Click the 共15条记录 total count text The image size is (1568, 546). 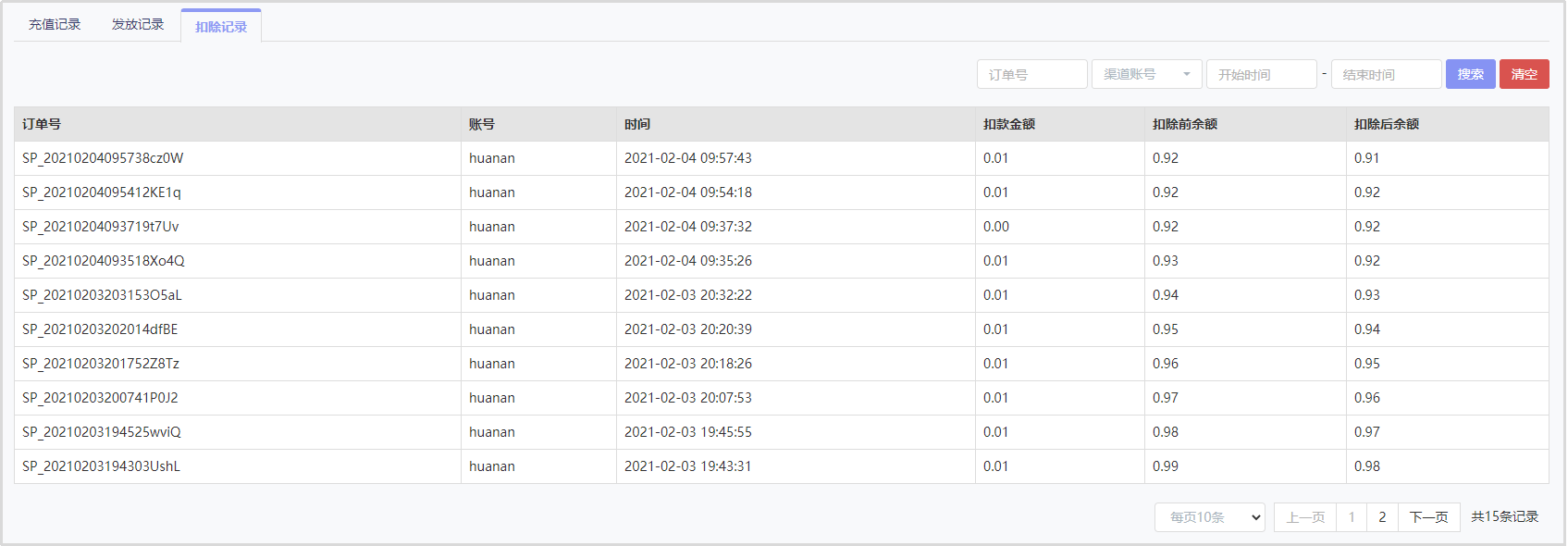pyautogui.click(x=1505, y=517)
